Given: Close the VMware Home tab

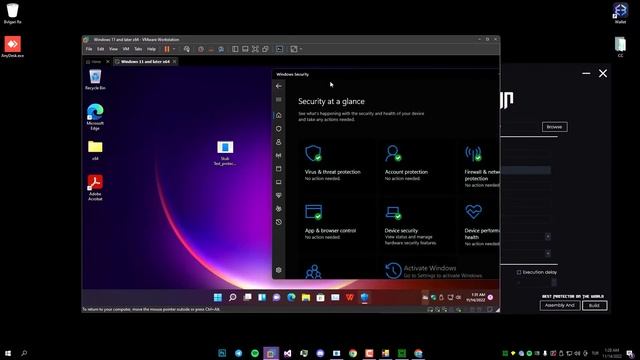Looking at the screenshot, I should click(x=108, y=62).
